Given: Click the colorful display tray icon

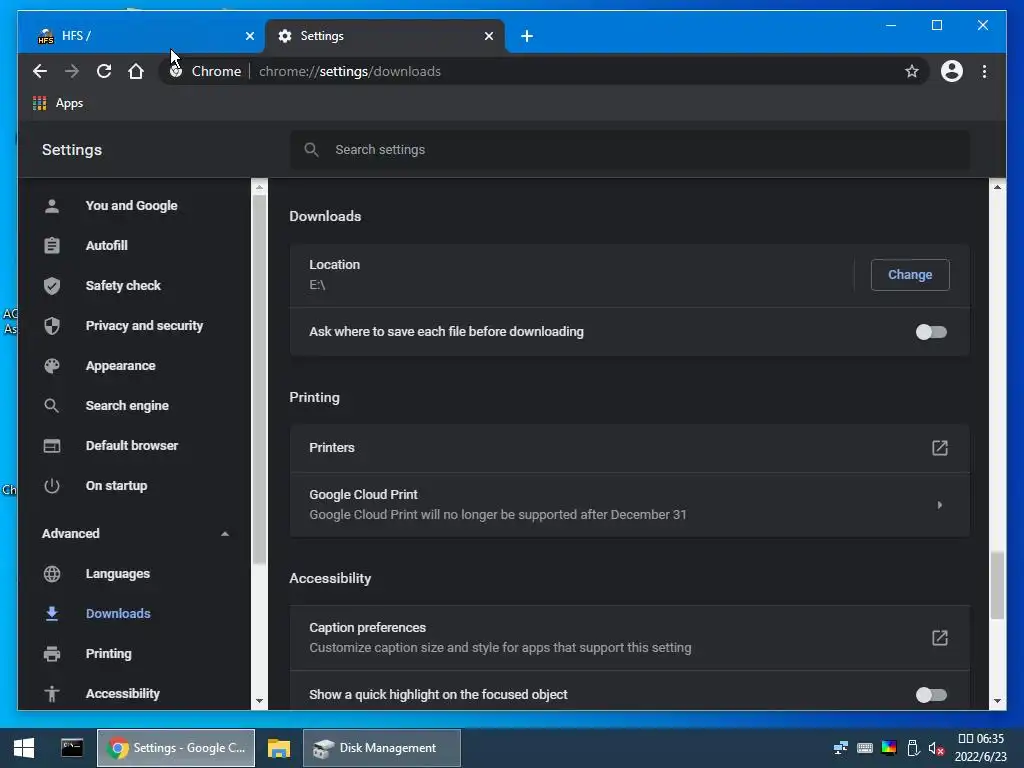Looking at the screenshot, I should (889, 748).
